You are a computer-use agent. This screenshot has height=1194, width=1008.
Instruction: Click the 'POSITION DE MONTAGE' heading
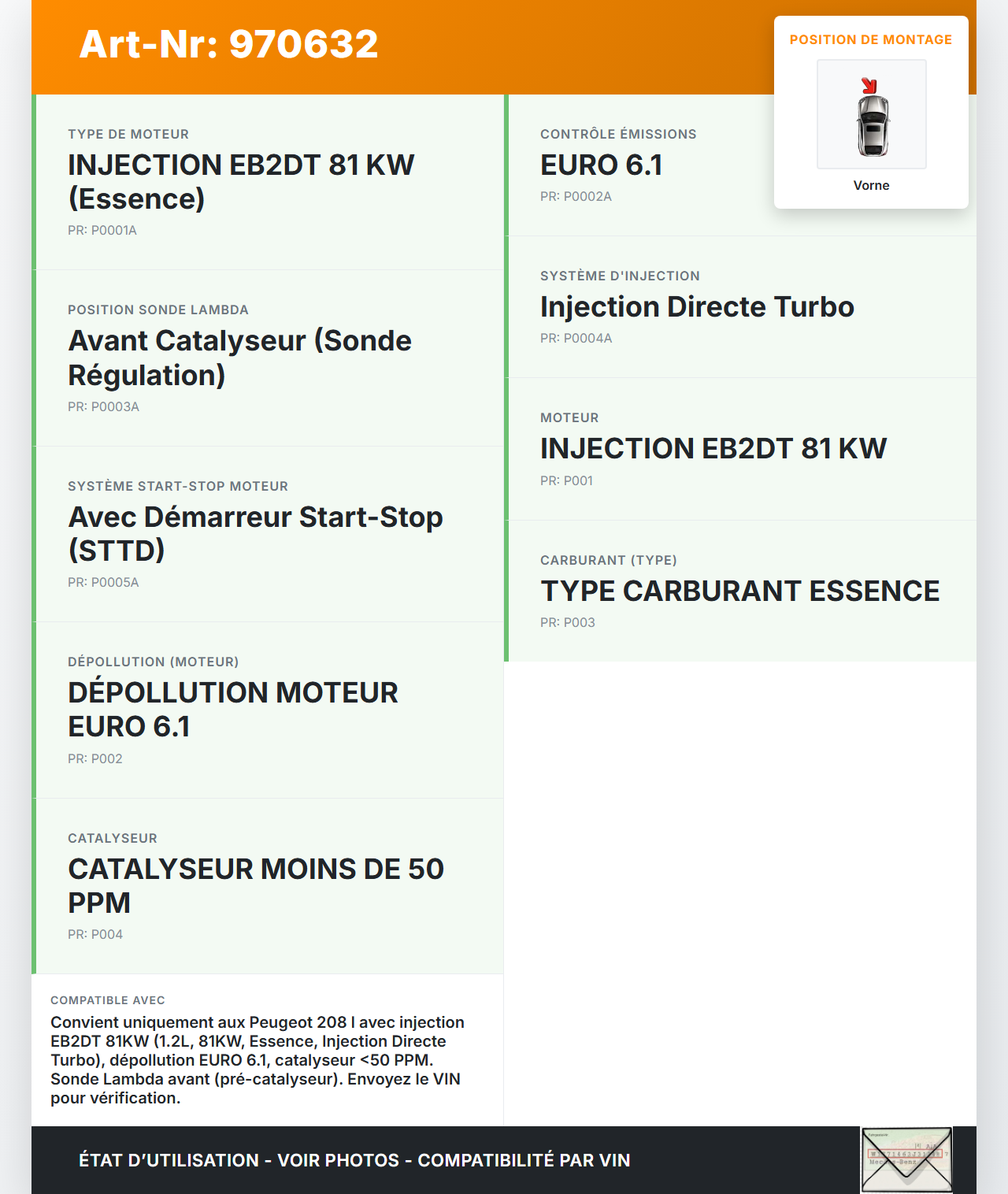(870, 39)
